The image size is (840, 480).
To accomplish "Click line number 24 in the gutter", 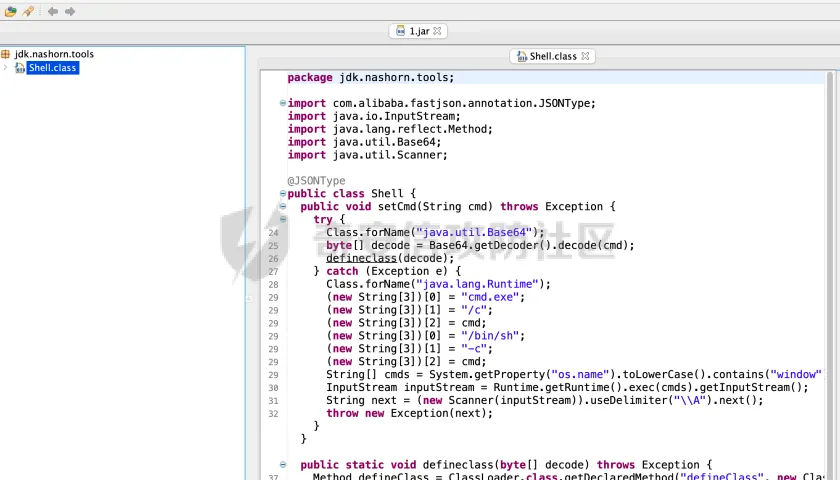I will coord(273,233).
